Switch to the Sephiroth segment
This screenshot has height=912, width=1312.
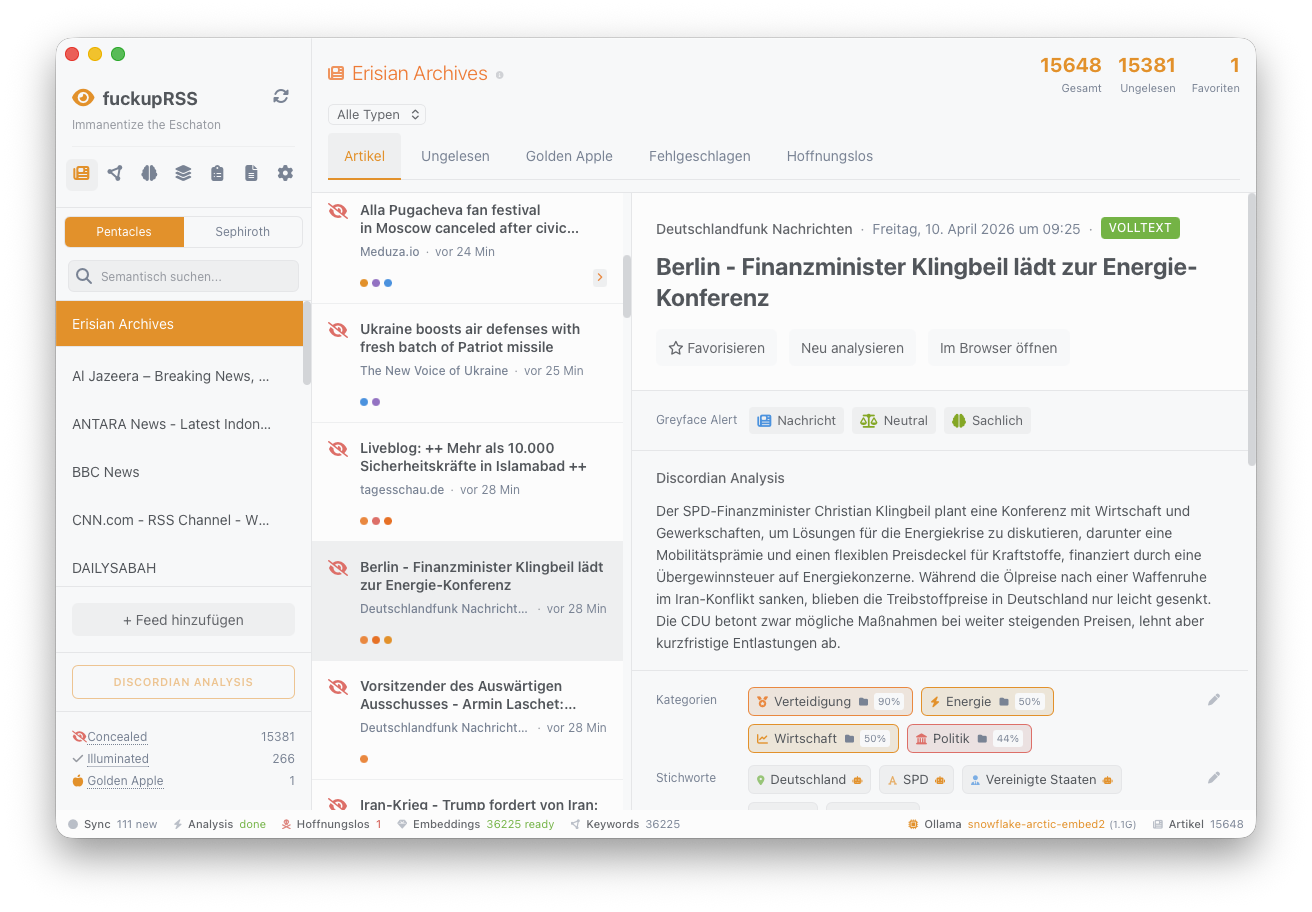[x=243, y=231]
